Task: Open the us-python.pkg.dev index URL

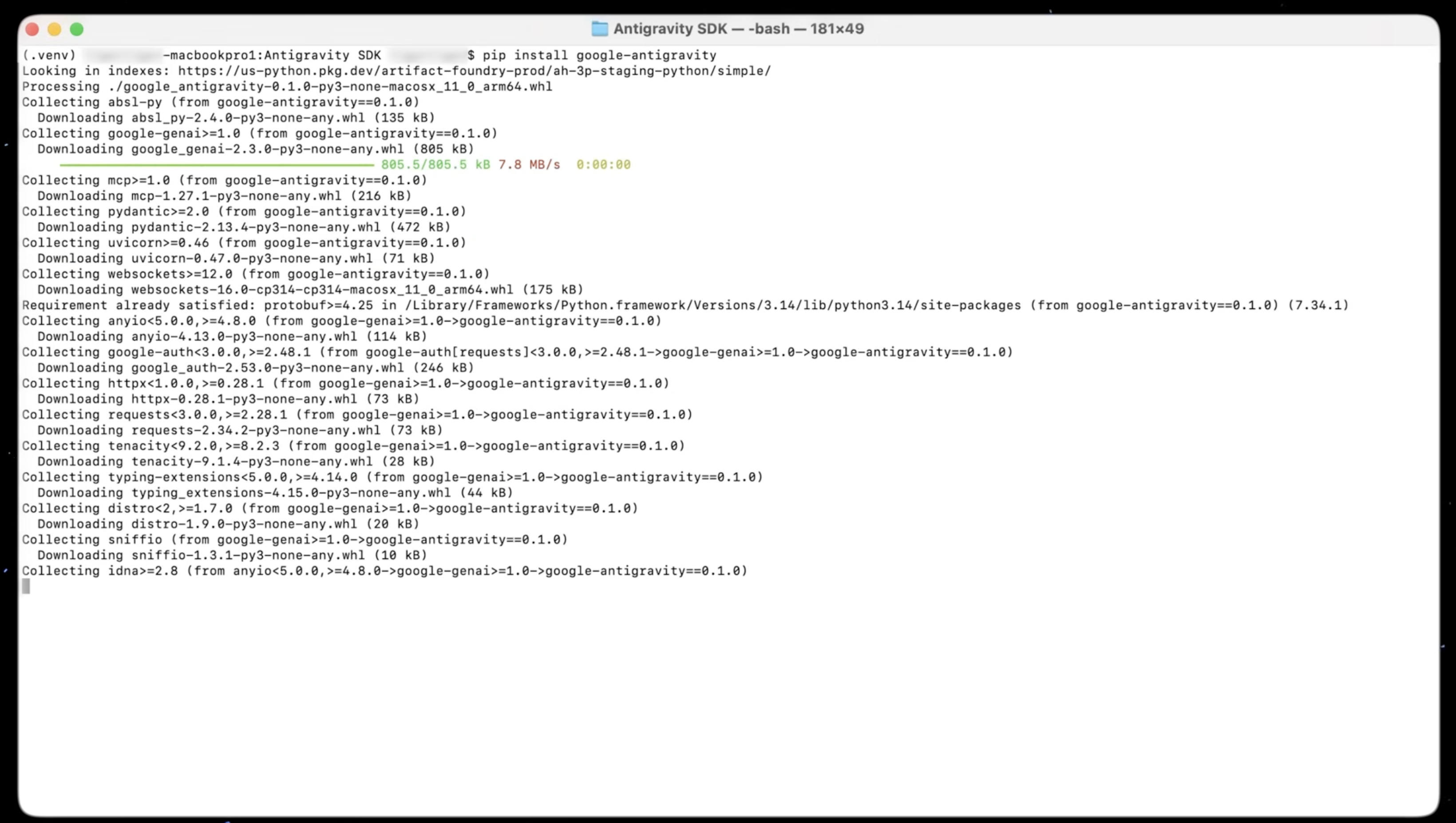Action: click(474, 71)
